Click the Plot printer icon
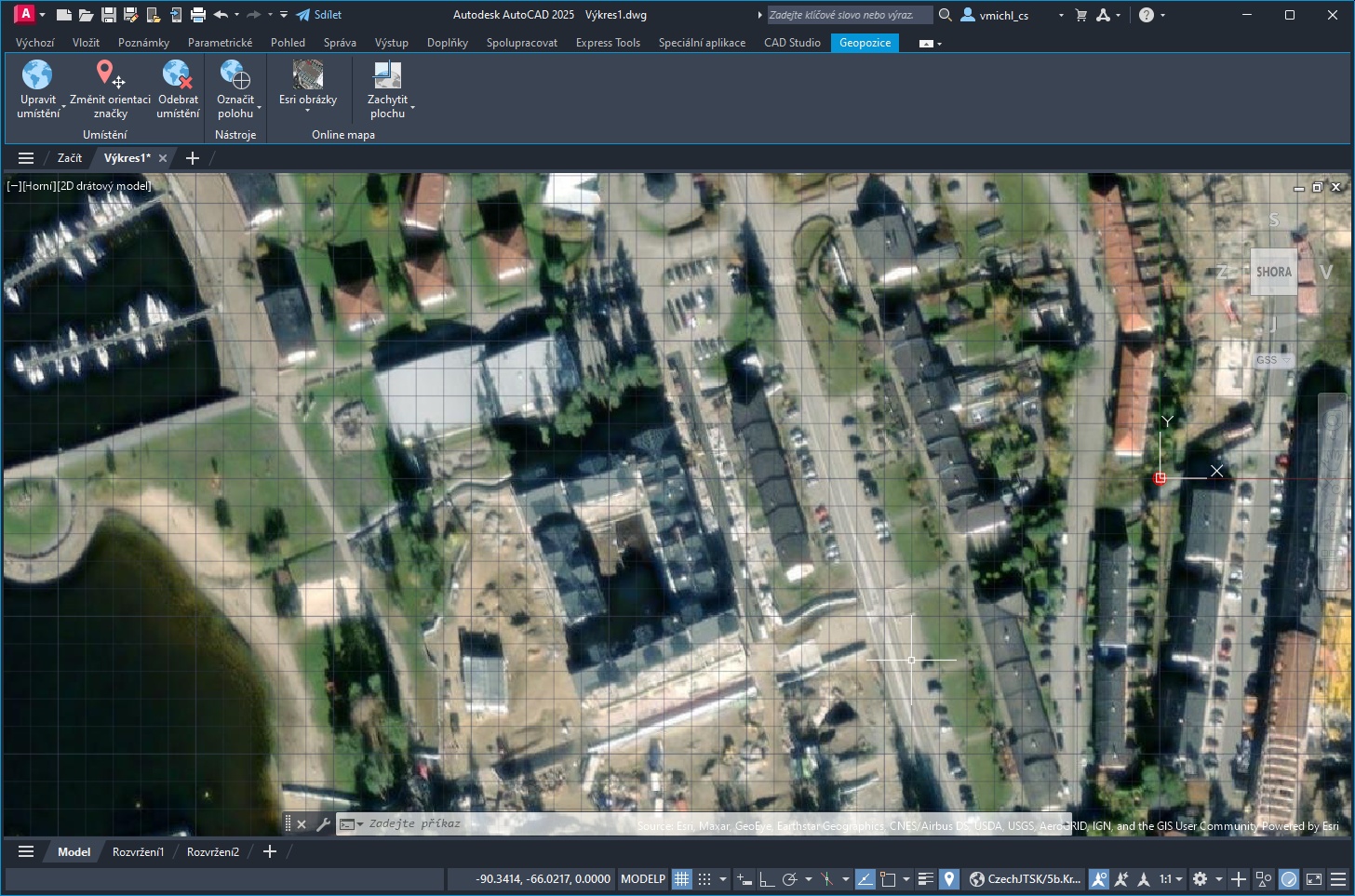The height and width of the screenshot is (896, 1355). coord(198,15)
